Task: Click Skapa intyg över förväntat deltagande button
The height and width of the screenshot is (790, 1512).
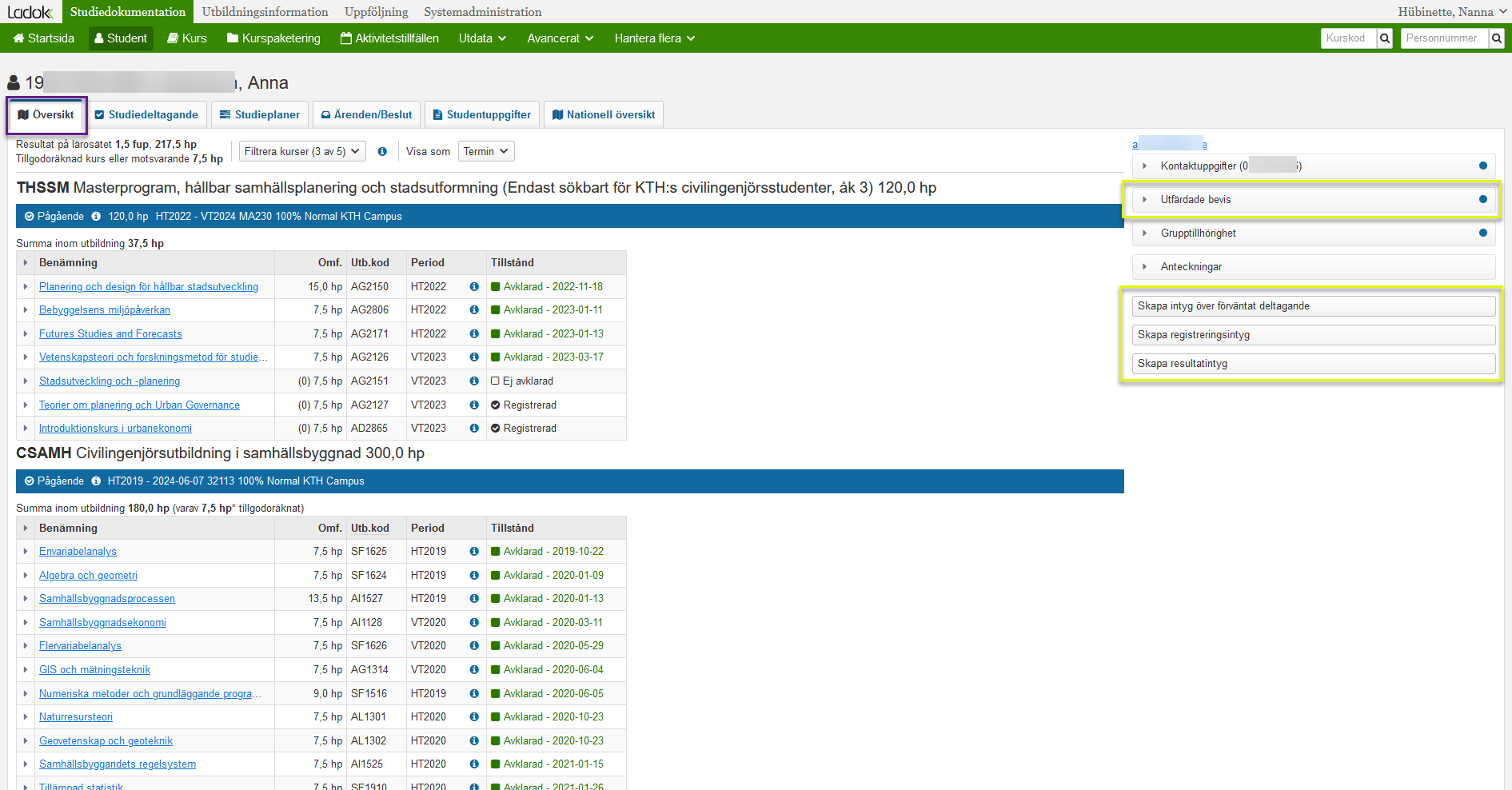Action: (1314, 306)
